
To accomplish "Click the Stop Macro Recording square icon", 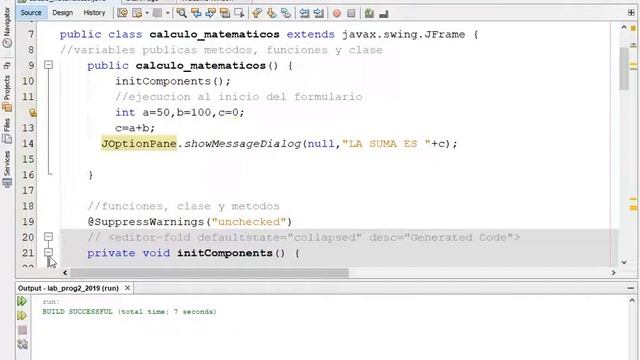I will point(351,13).
